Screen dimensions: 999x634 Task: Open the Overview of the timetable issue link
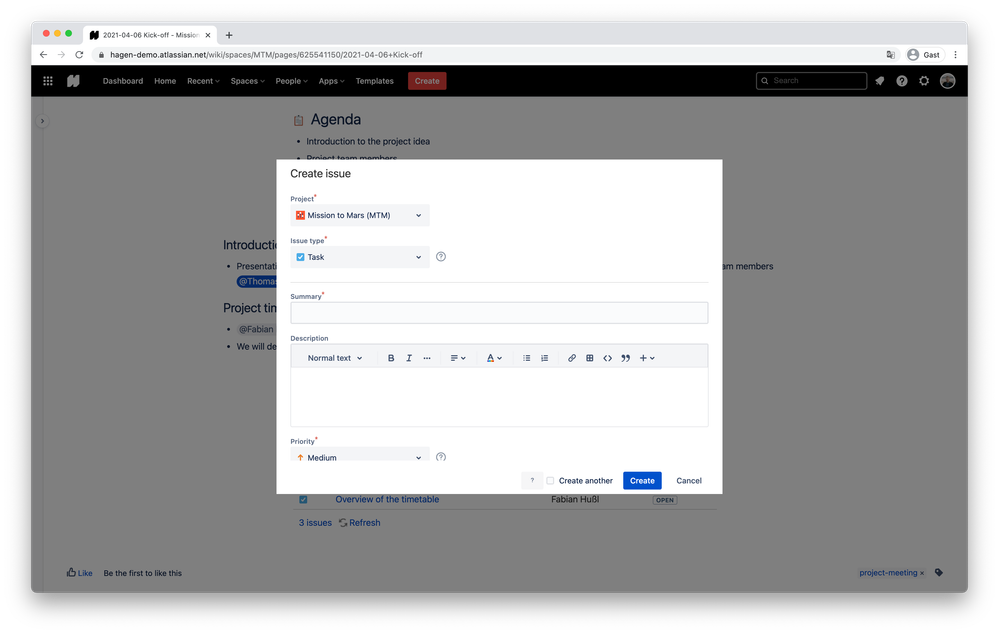[387, 500]
